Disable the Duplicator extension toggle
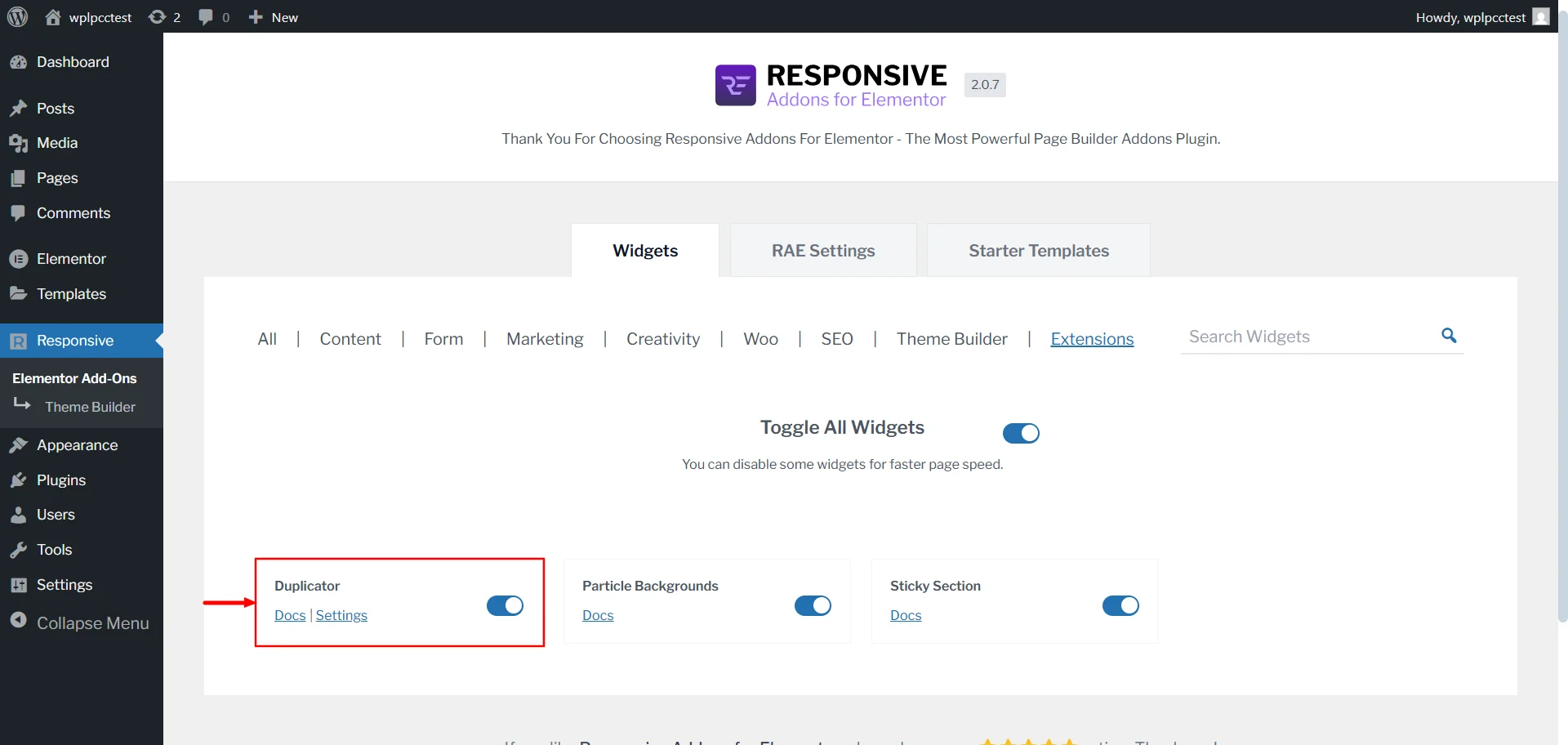The height and width of the screenshot is (745, 1568). 505,605
